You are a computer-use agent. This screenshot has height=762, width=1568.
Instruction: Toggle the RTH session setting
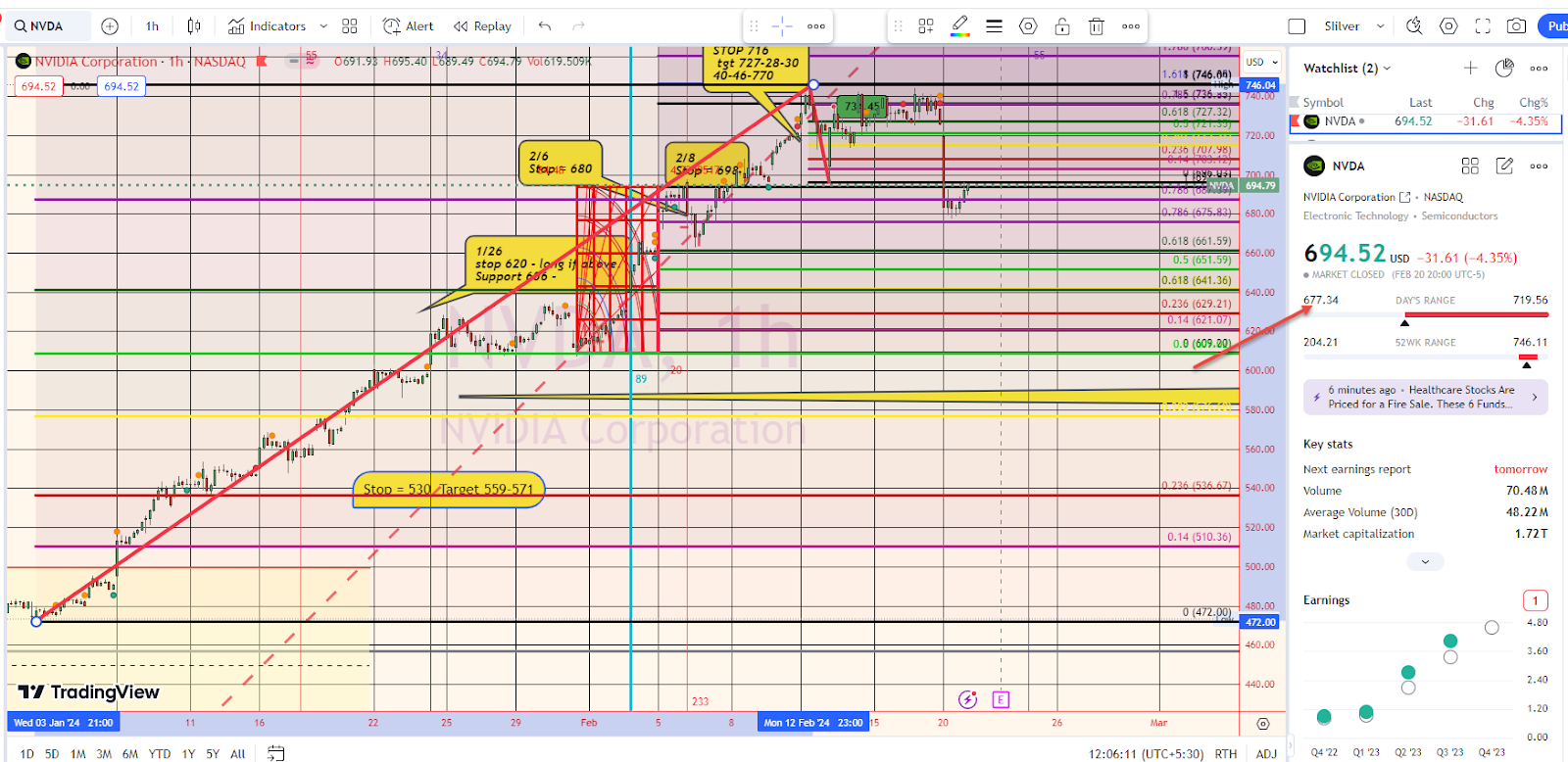1225,753
